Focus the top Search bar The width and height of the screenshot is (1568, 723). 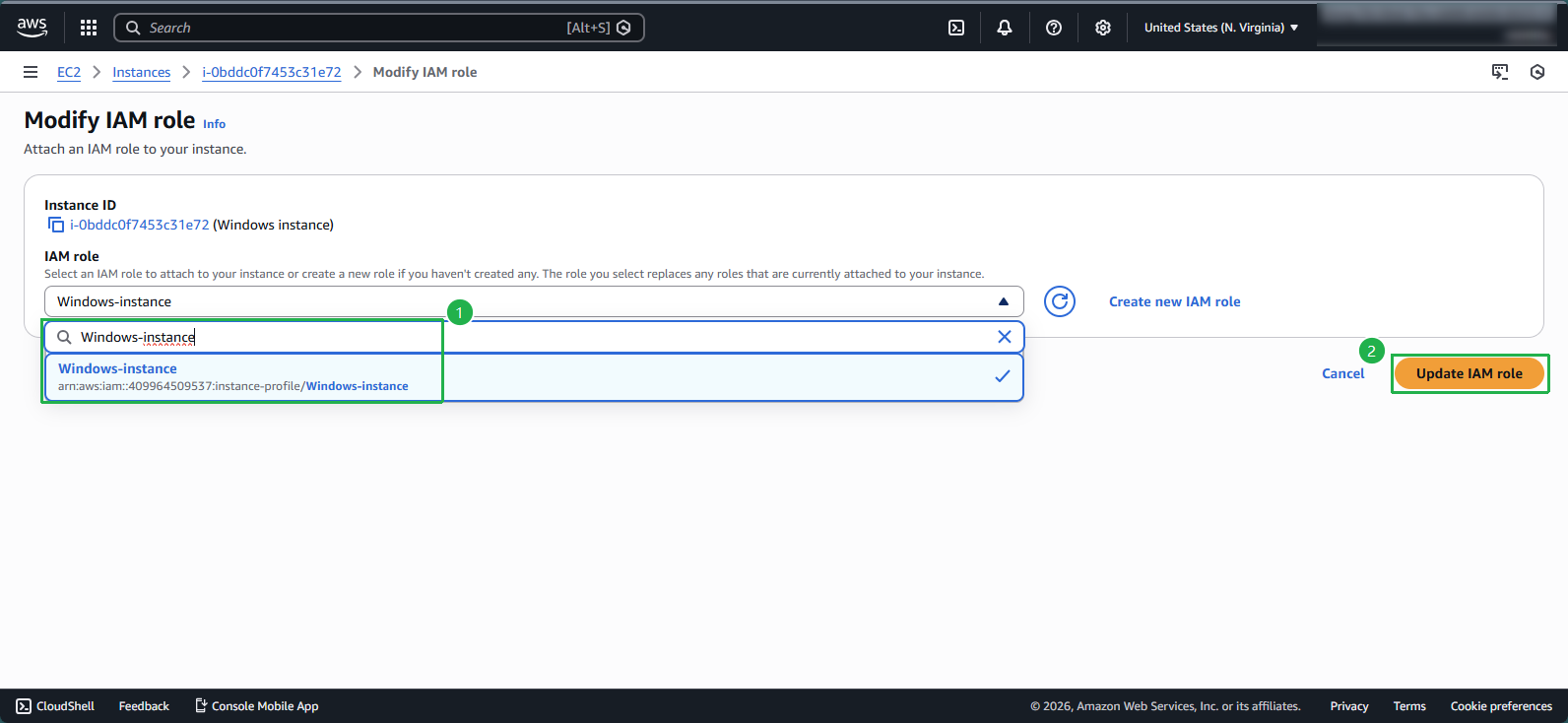tap(379, 28)
